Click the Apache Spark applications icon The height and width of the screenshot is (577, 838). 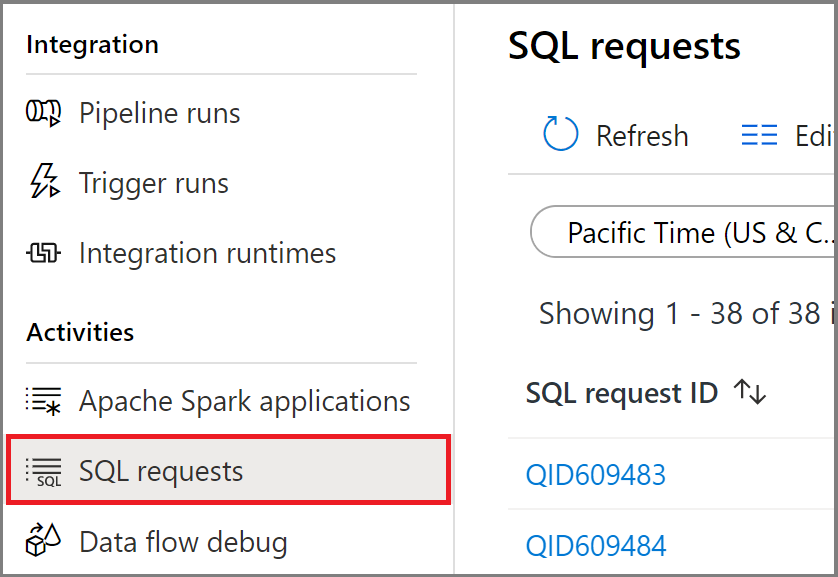click(x=42, y=400)
